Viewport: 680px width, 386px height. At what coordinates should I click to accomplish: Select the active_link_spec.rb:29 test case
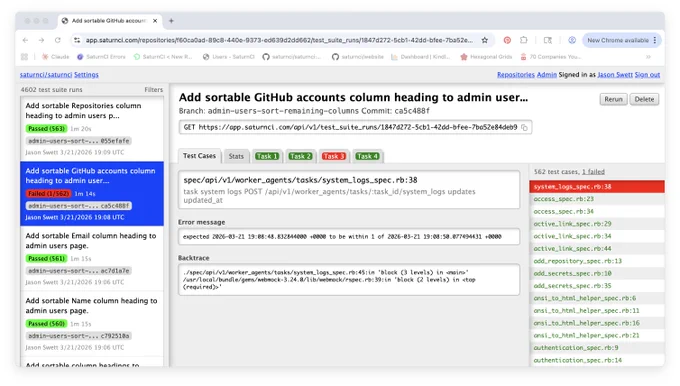[x=597, y=224]
